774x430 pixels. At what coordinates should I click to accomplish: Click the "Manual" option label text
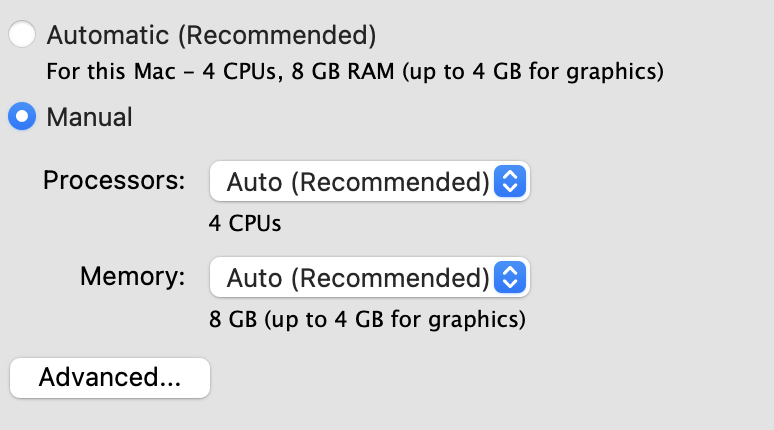tap(89, 117)
